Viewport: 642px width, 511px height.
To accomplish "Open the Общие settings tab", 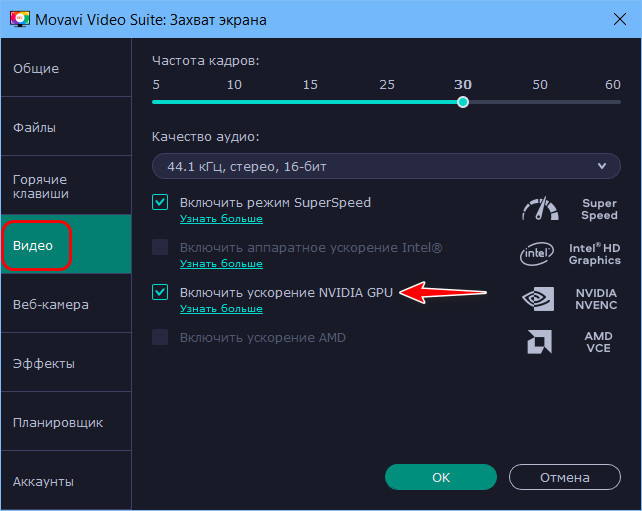I will [x=66, y=68].
